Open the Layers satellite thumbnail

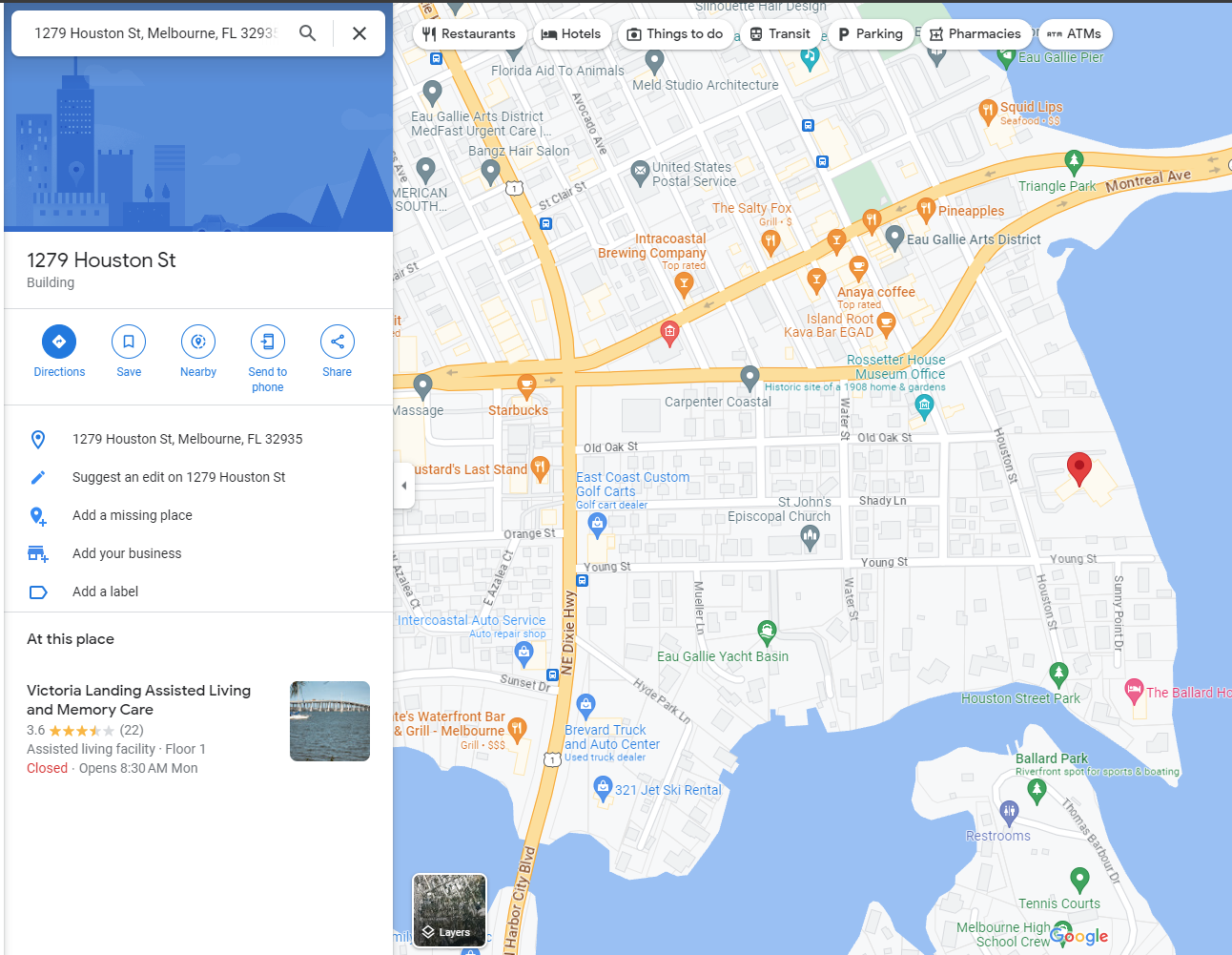(449, 910)
